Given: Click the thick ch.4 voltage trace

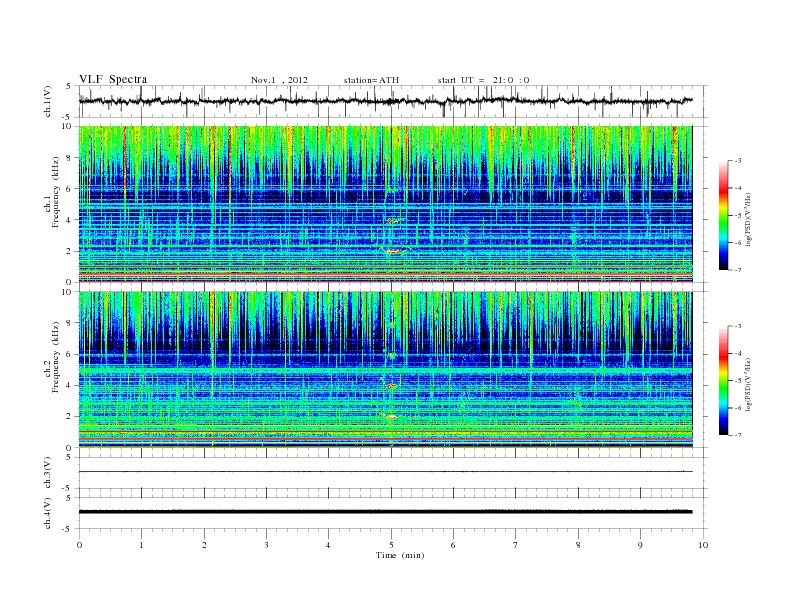Looking at the screenshot, I should tap(385, 512).
